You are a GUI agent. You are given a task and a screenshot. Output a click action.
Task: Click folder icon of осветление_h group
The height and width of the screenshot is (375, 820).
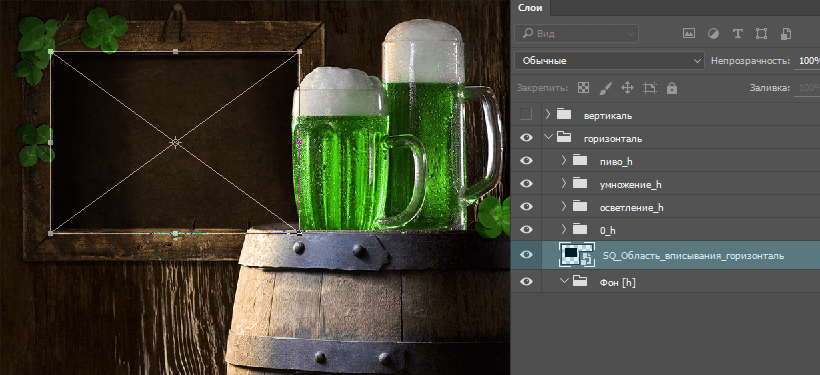point(580,207)
